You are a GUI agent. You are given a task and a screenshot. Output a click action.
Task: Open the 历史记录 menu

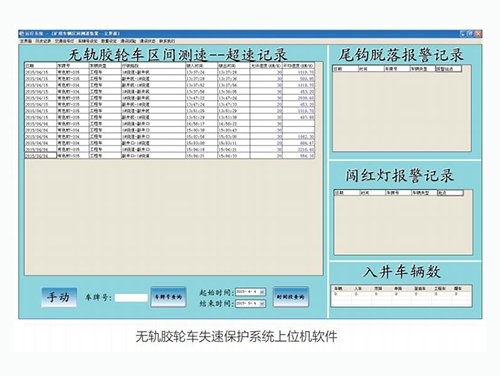coord(43,41)
